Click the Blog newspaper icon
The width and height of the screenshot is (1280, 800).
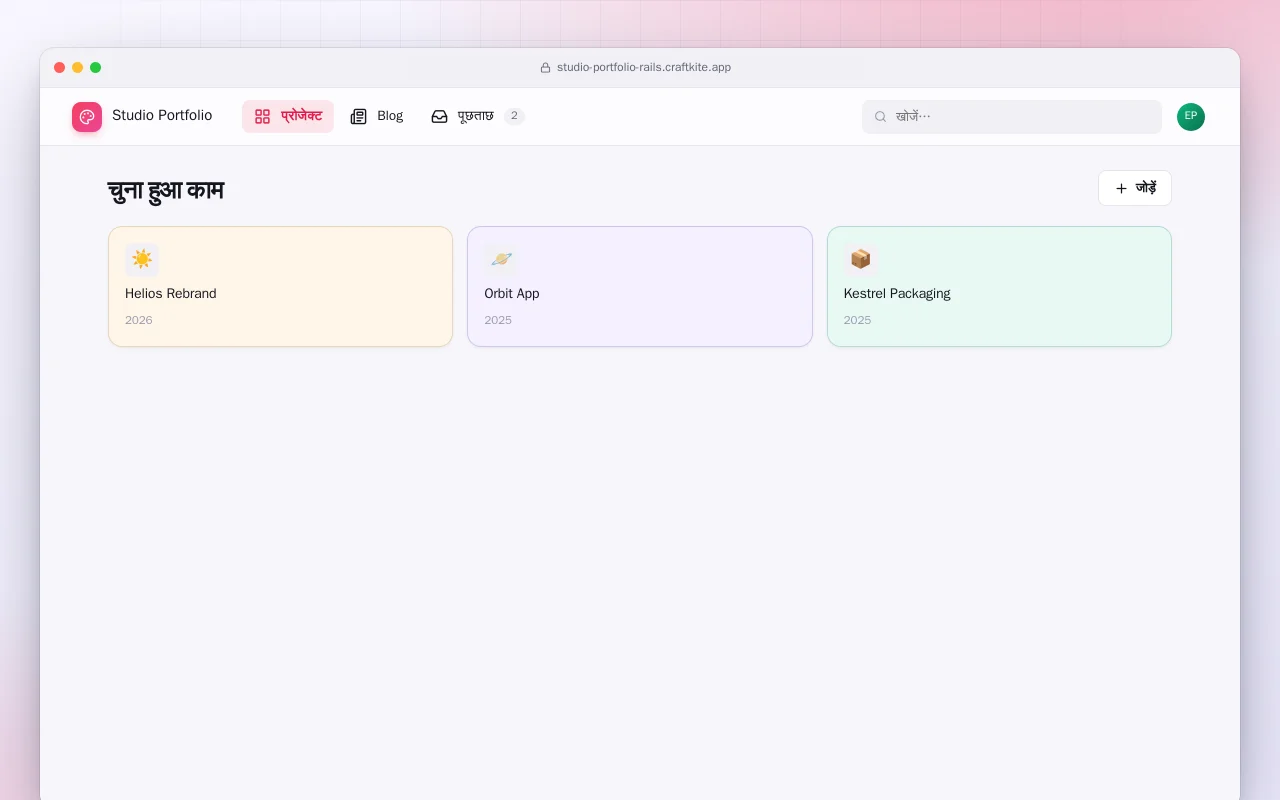pyautogui.click(x=359, y=117)
